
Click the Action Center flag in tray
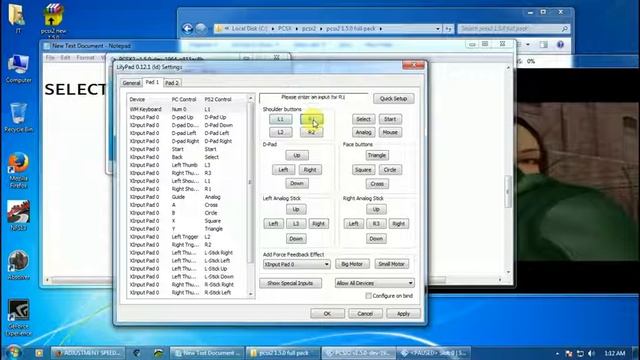[569, 353]
